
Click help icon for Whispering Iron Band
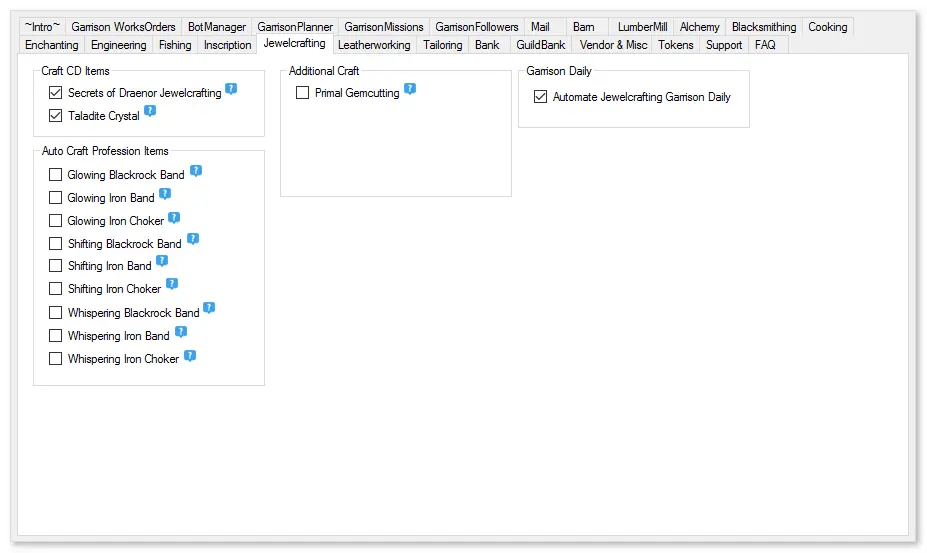point(181,332)
